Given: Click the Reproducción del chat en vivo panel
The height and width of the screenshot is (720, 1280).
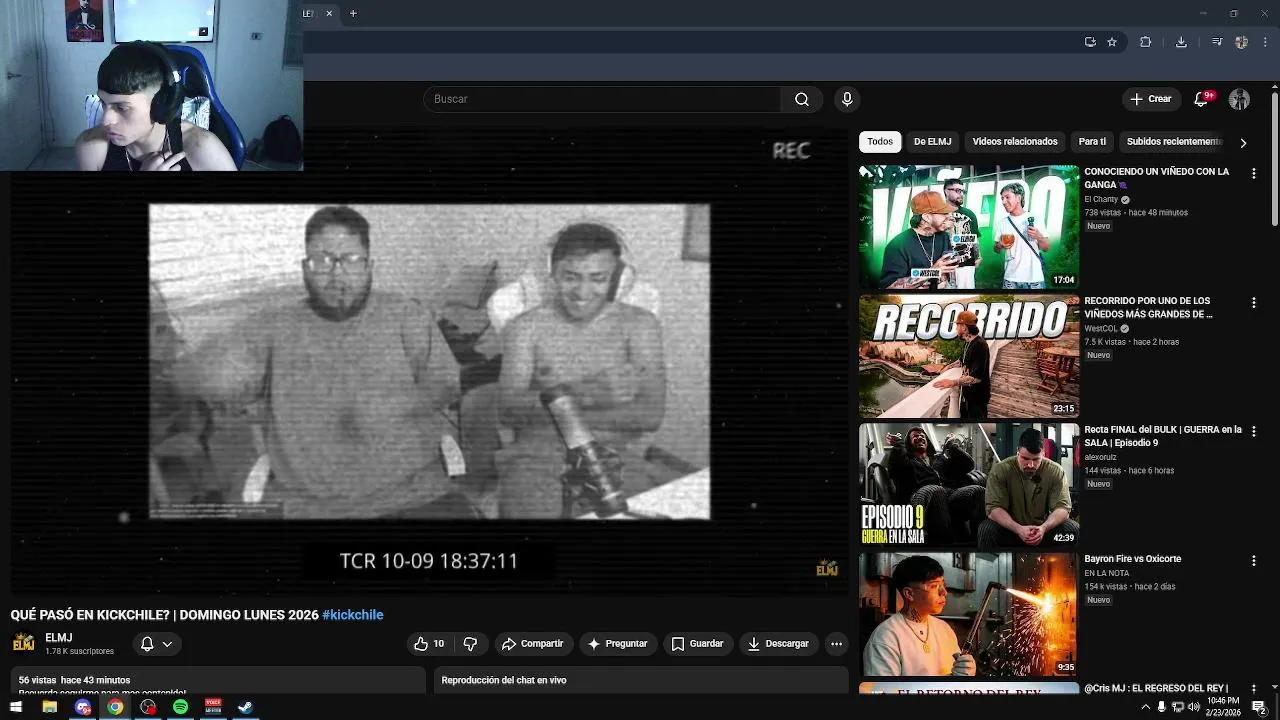Looking at the screenshot, I should 641,681.
